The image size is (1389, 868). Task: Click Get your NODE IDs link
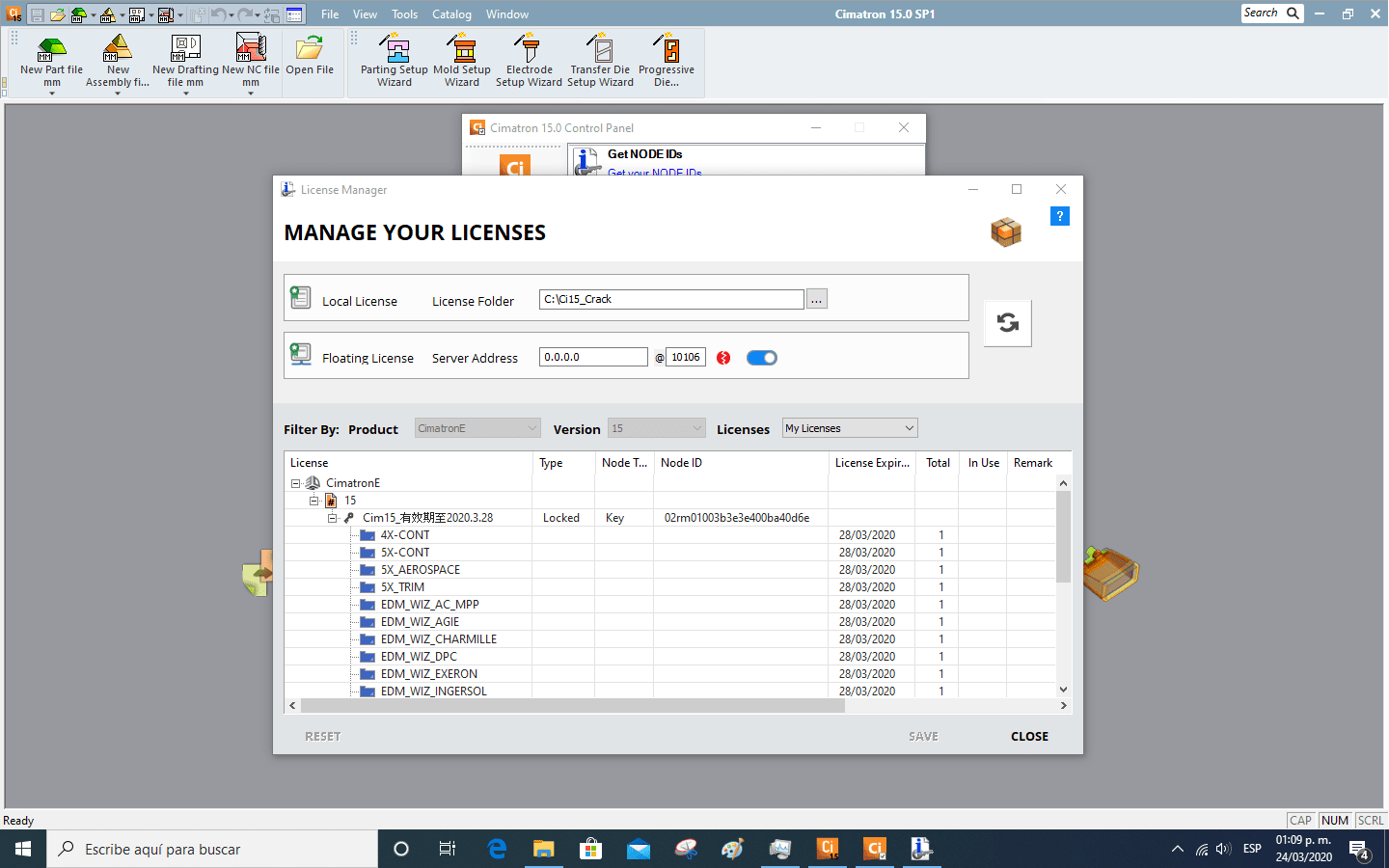click(655, 173)
